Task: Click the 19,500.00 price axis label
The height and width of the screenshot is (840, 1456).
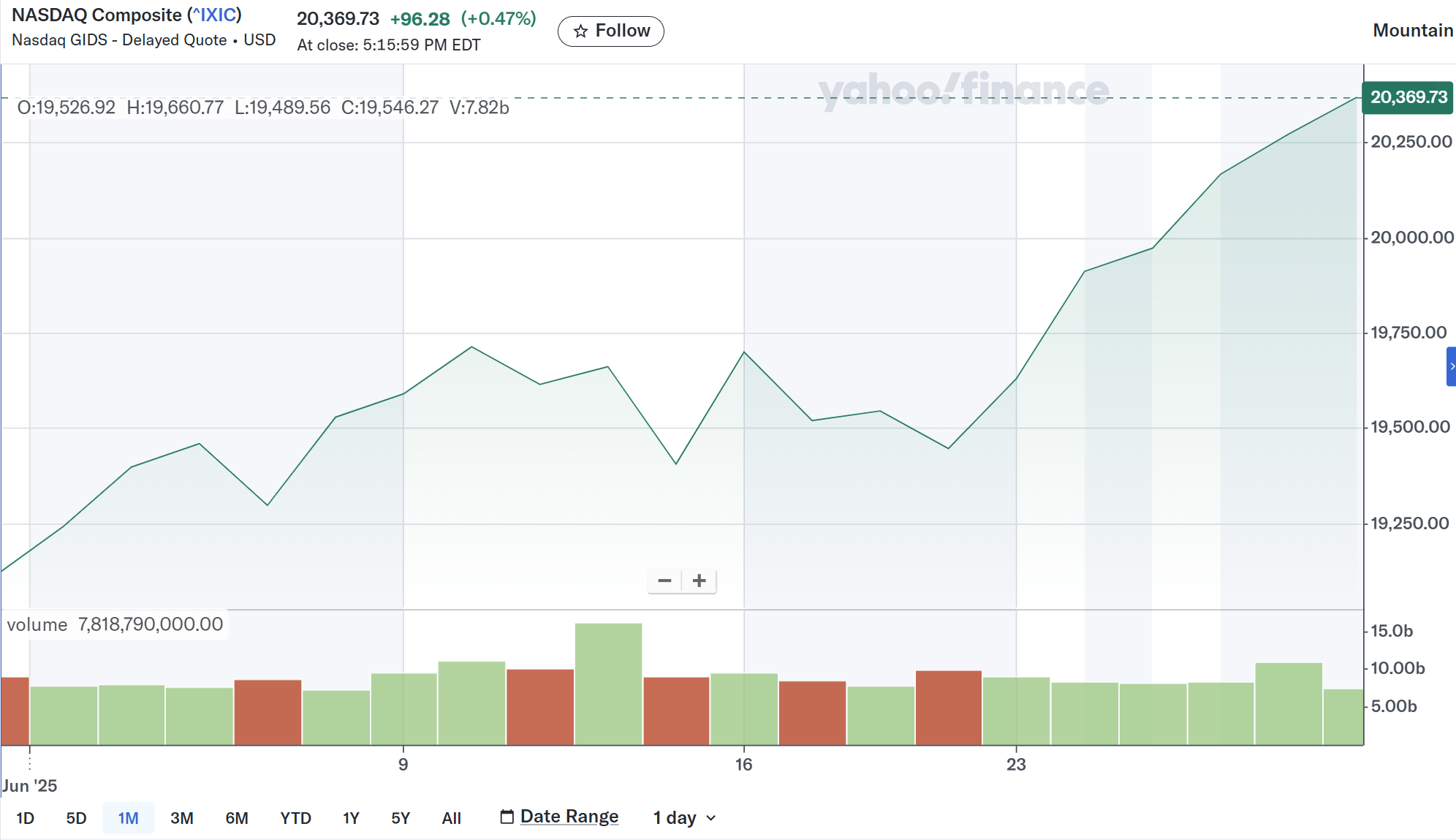Action: point(1410,427)
